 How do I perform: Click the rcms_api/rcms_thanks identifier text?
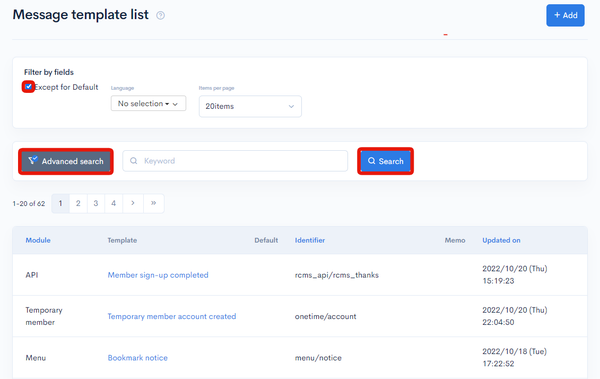point(337,275)
